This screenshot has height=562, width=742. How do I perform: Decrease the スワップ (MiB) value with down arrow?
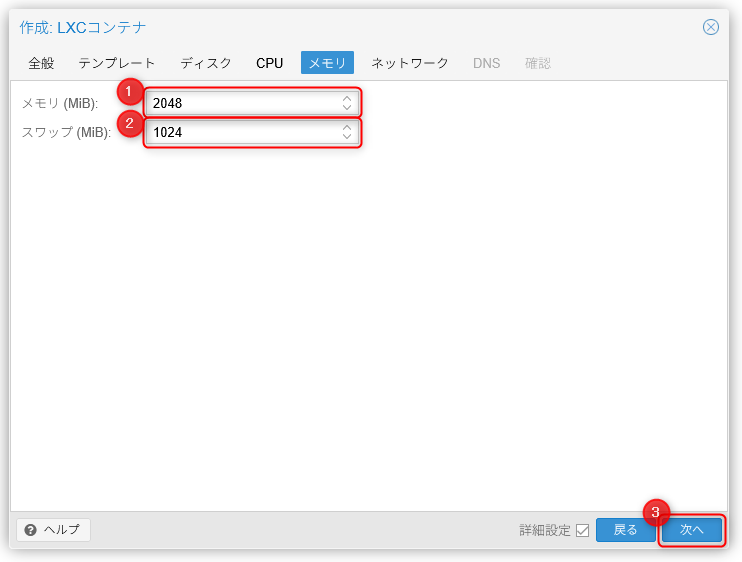click(346, 136)
